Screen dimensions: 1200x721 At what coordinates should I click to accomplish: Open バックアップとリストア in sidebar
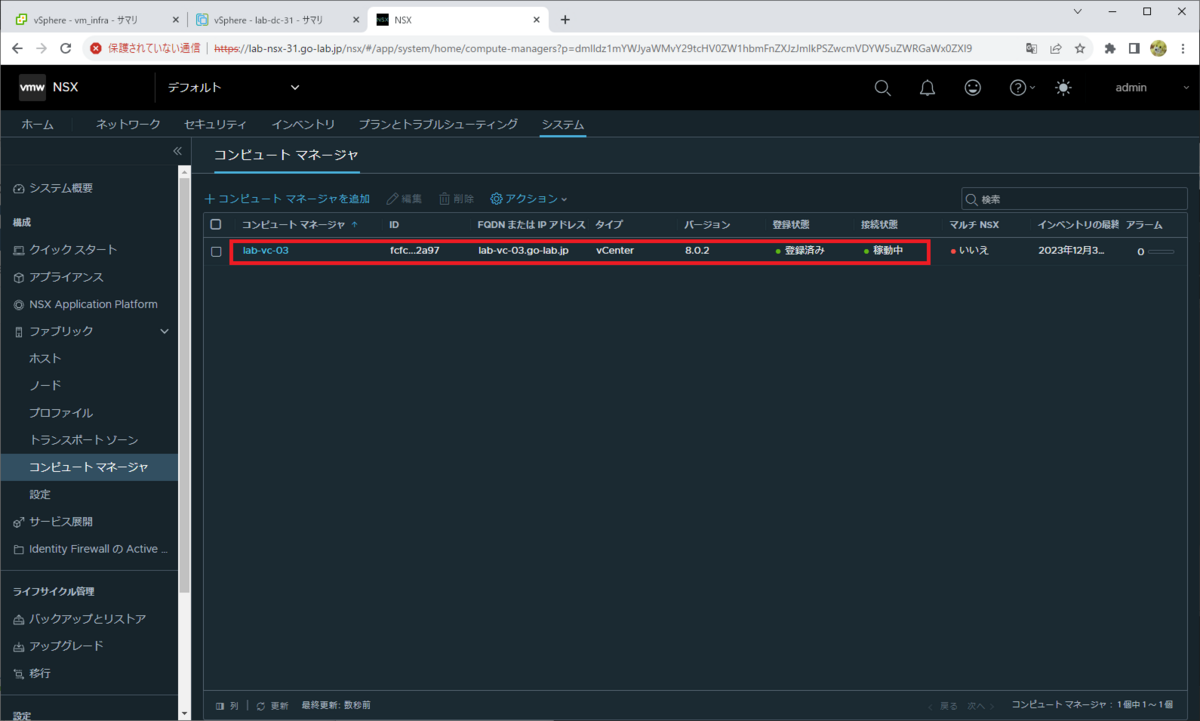pyautogui.click(x=89, y=619)
